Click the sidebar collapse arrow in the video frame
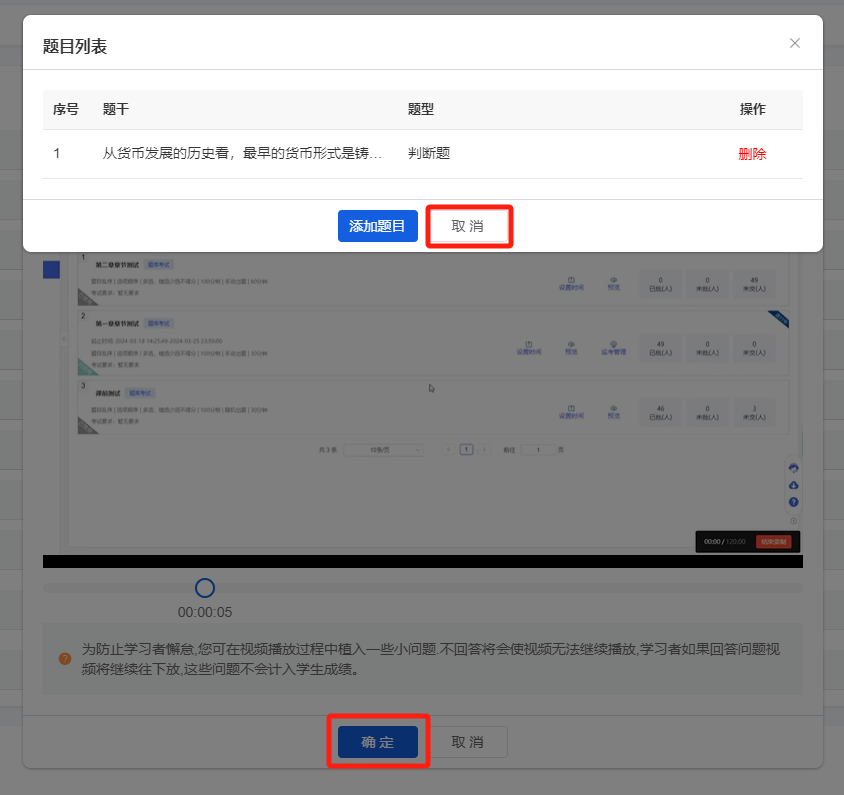 [x=64, y=339]
